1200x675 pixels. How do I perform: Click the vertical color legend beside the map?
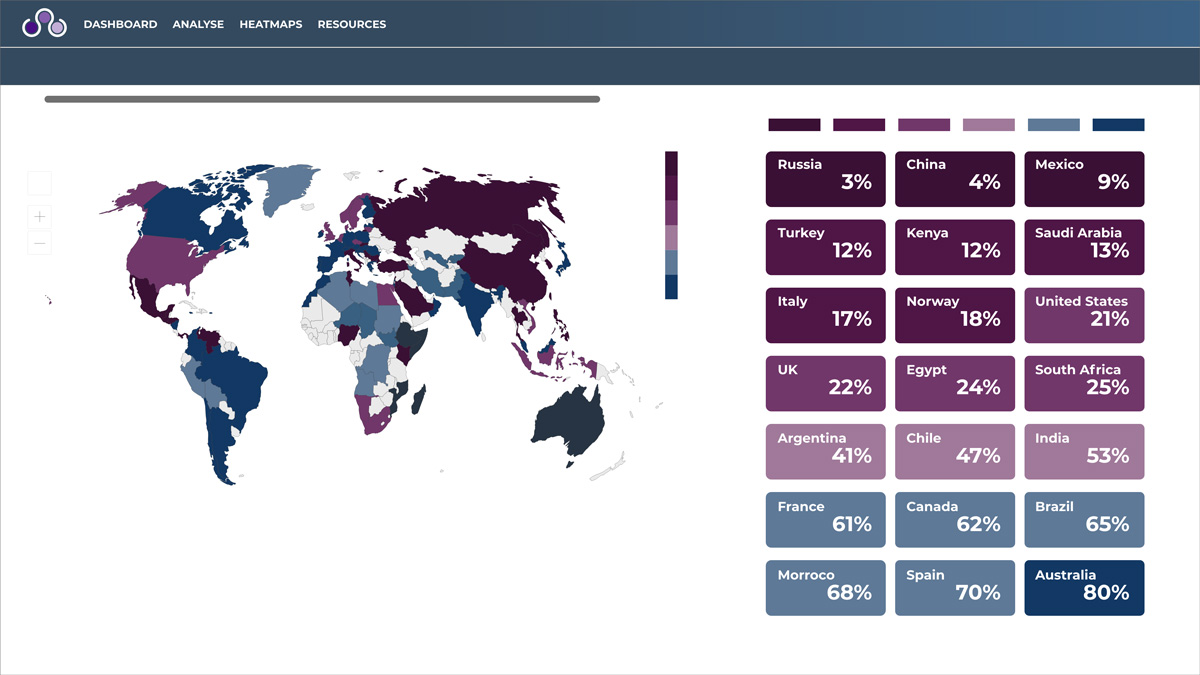pyautogui.click(x=671, y=225)
